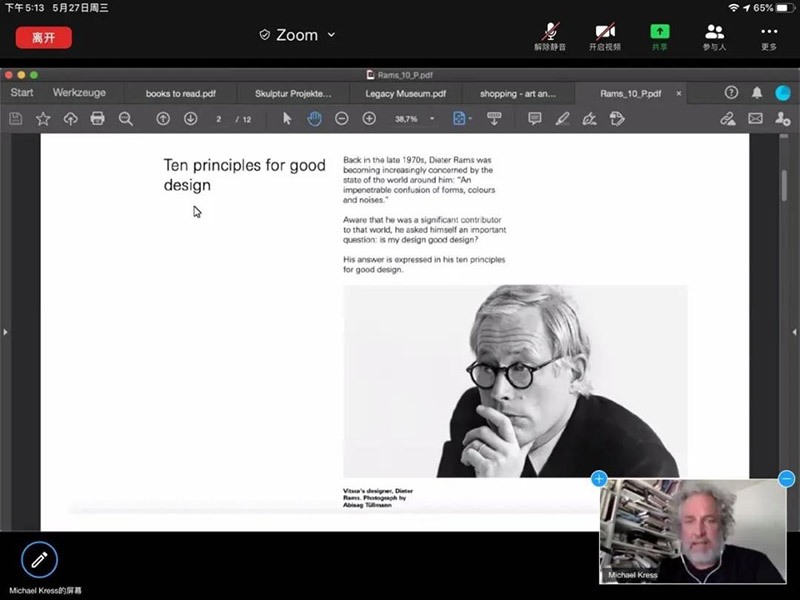Click the zoom out minus icon
800x600 pixels.
(341, 119)
